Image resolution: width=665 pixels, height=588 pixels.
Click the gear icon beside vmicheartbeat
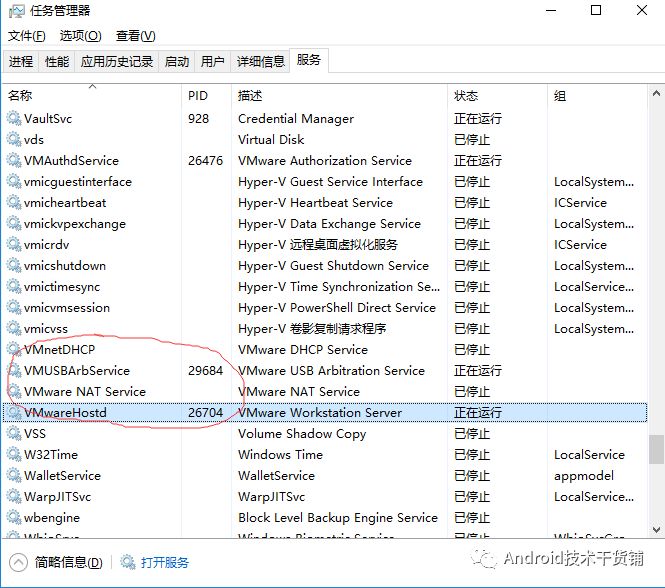[x=14, y=202]
